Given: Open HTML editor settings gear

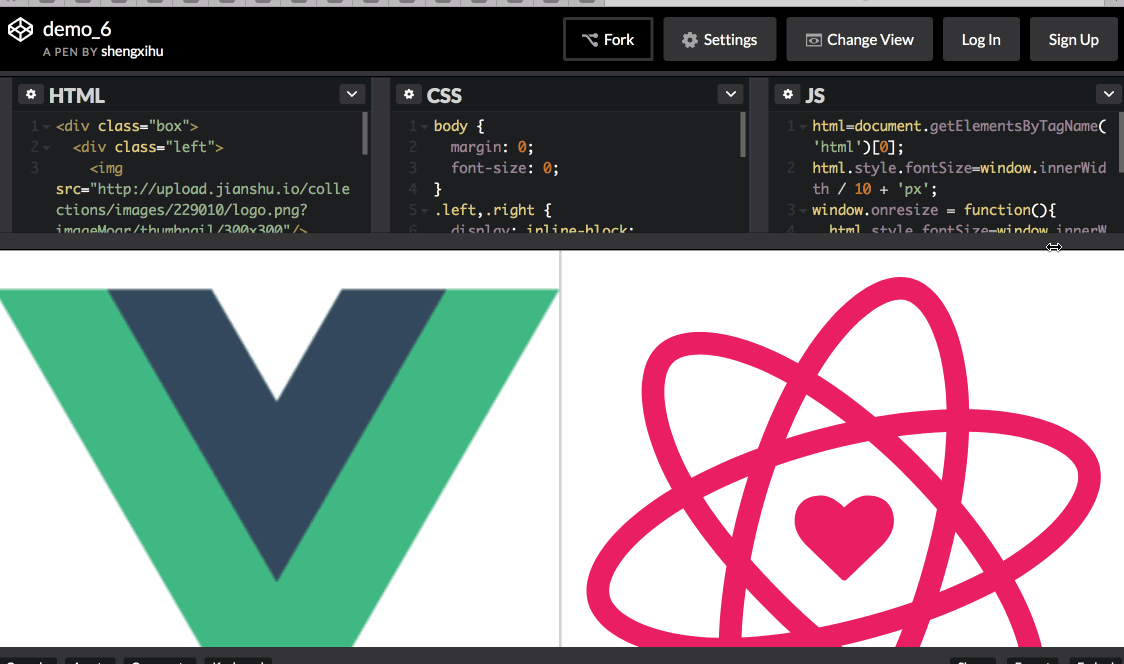Looking at the screenshot, I should [31, 94].
